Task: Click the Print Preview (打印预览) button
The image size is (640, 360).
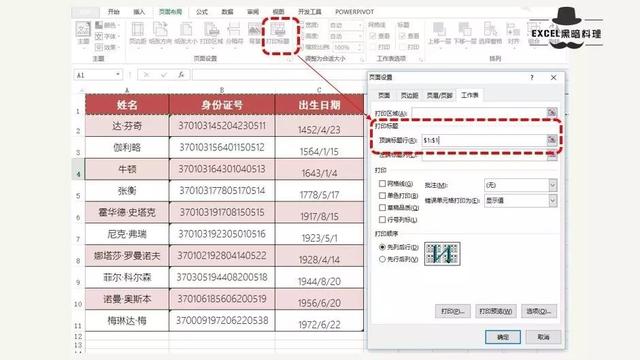Action: 496,311
